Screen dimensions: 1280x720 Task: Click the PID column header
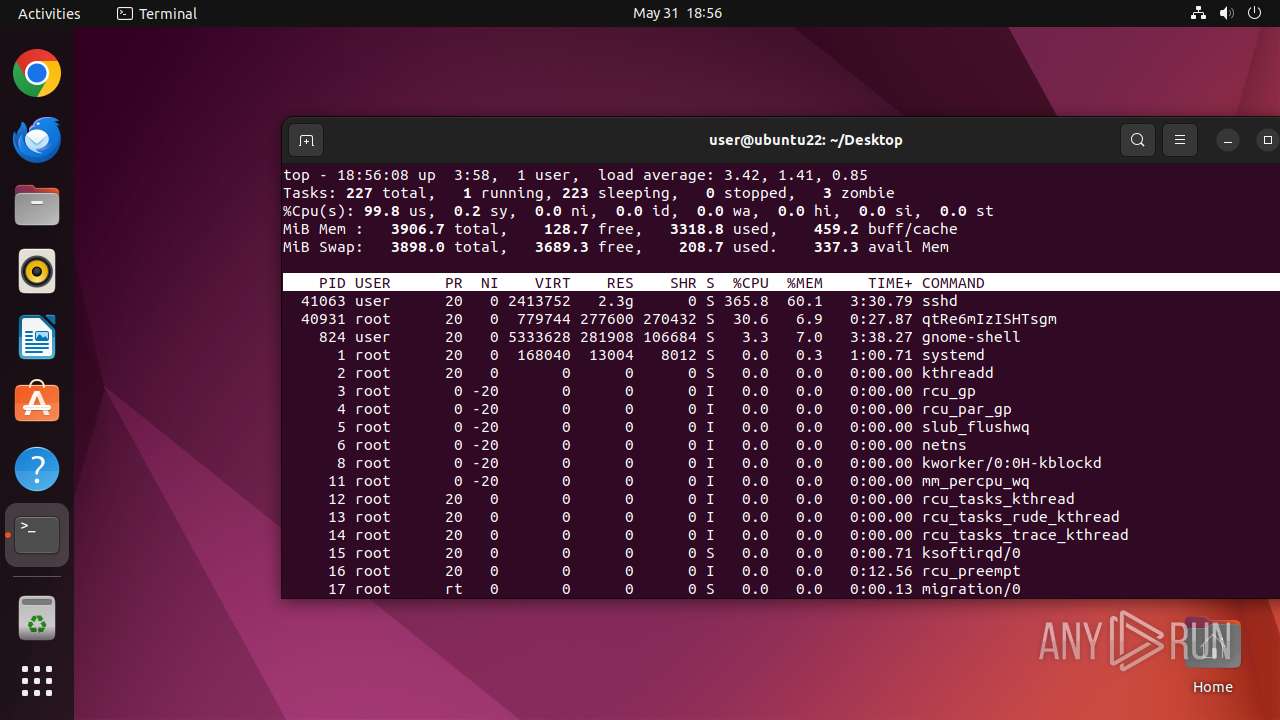pyautogui.click(x=332, y=283)
